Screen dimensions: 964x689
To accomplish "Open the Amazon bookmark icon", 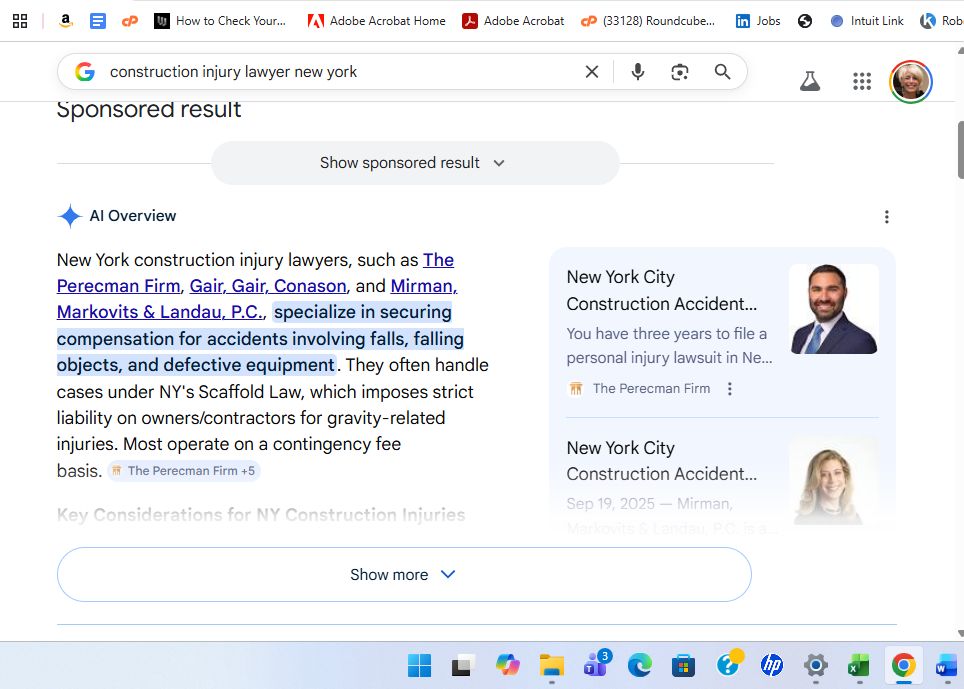I will coord(66,21).
